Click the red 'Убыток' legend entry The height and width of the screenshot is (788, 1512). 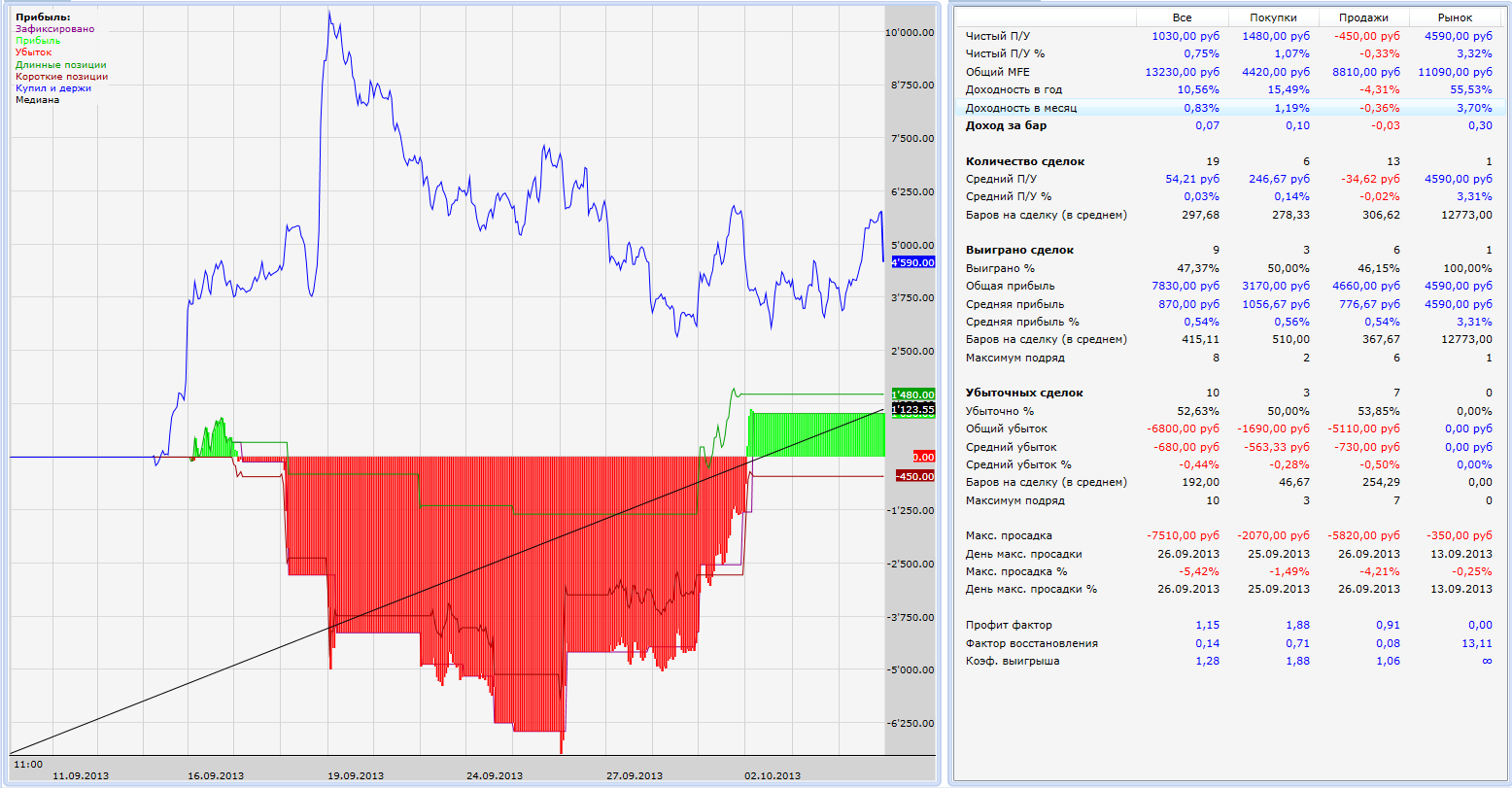tap(34, 52)
